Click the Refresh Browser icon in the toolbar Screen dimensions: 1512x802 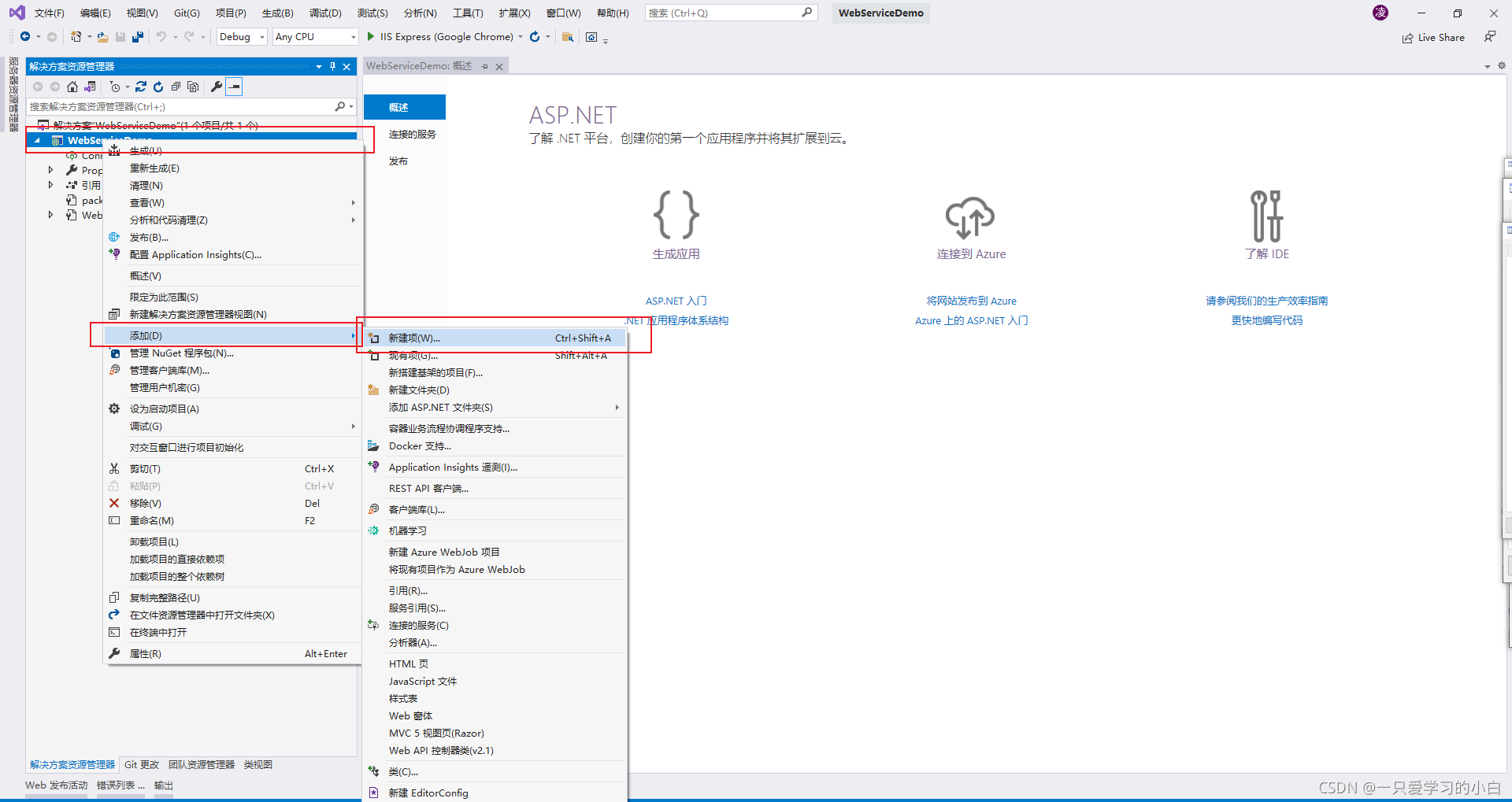[x=535, y=37]
